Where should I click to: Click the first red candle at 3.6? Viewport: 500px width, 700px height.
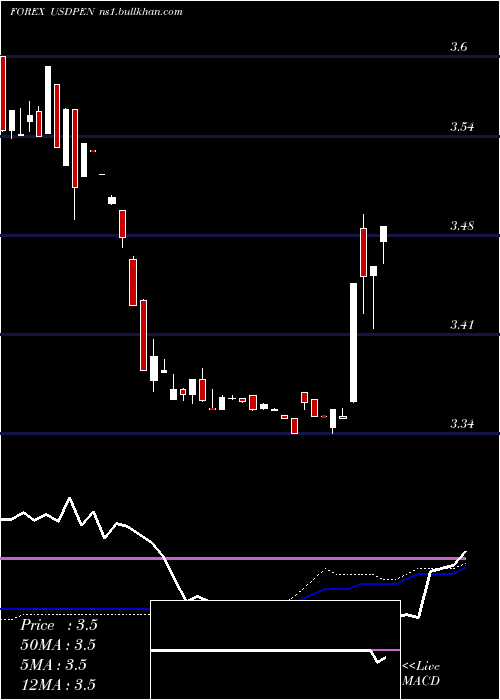pos(3,93)
